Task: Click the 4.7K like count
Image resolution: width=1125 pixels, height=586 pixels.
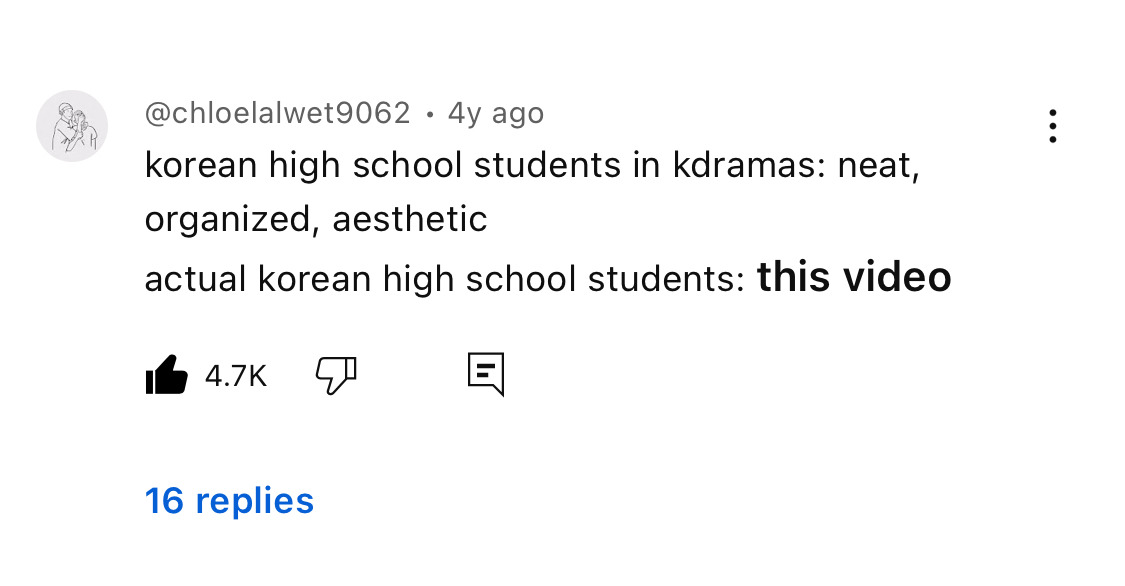Action: [236, 376]
